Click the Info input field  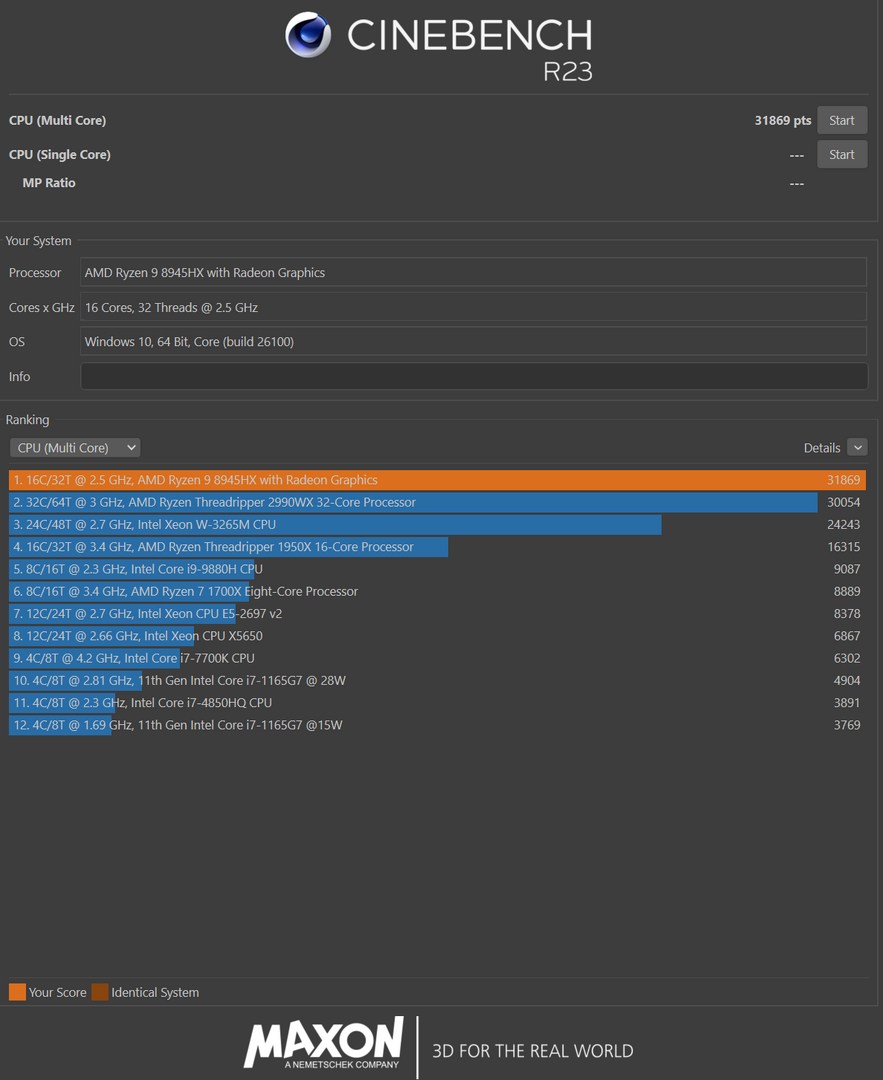[474, 376]
